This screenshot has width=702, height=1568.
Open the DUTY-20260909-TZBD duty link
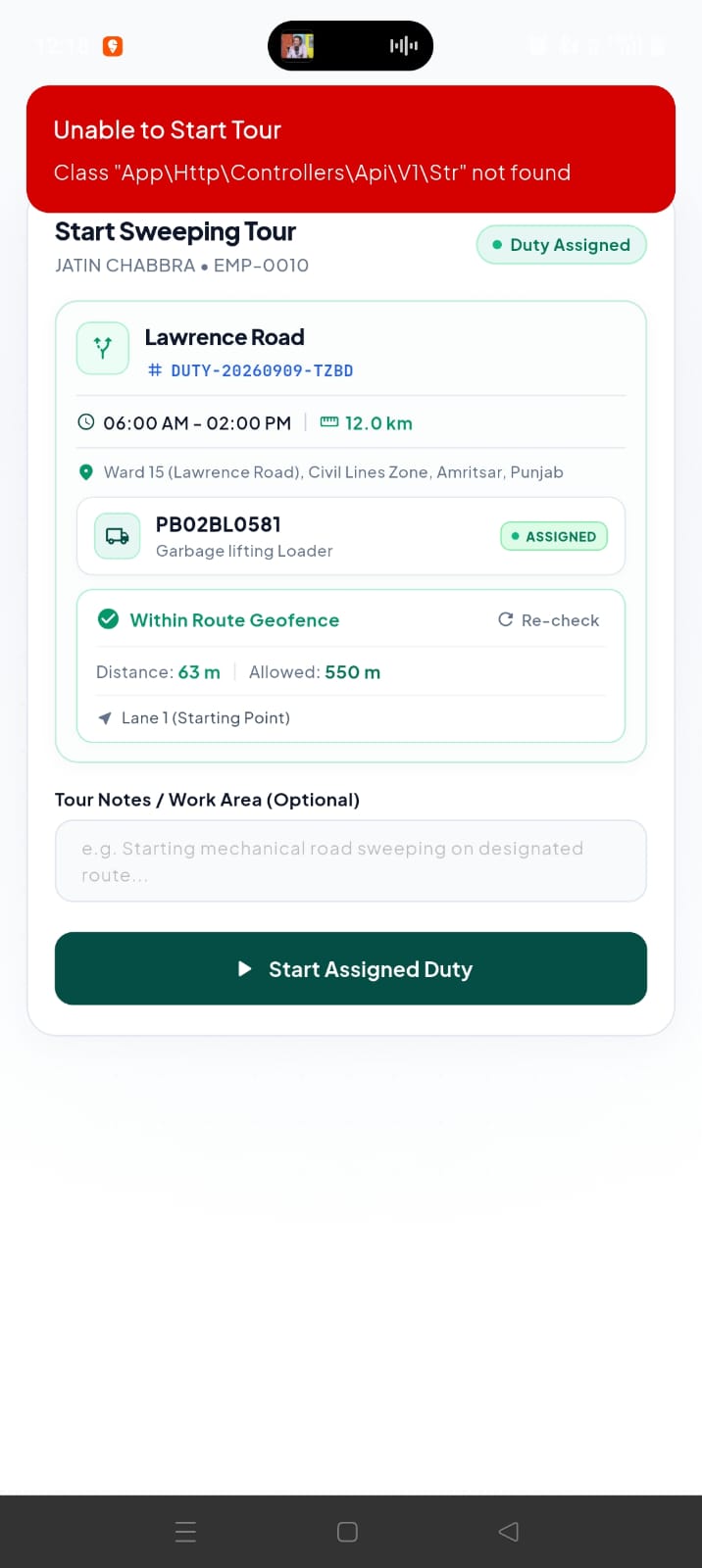[x=262, y=370]
